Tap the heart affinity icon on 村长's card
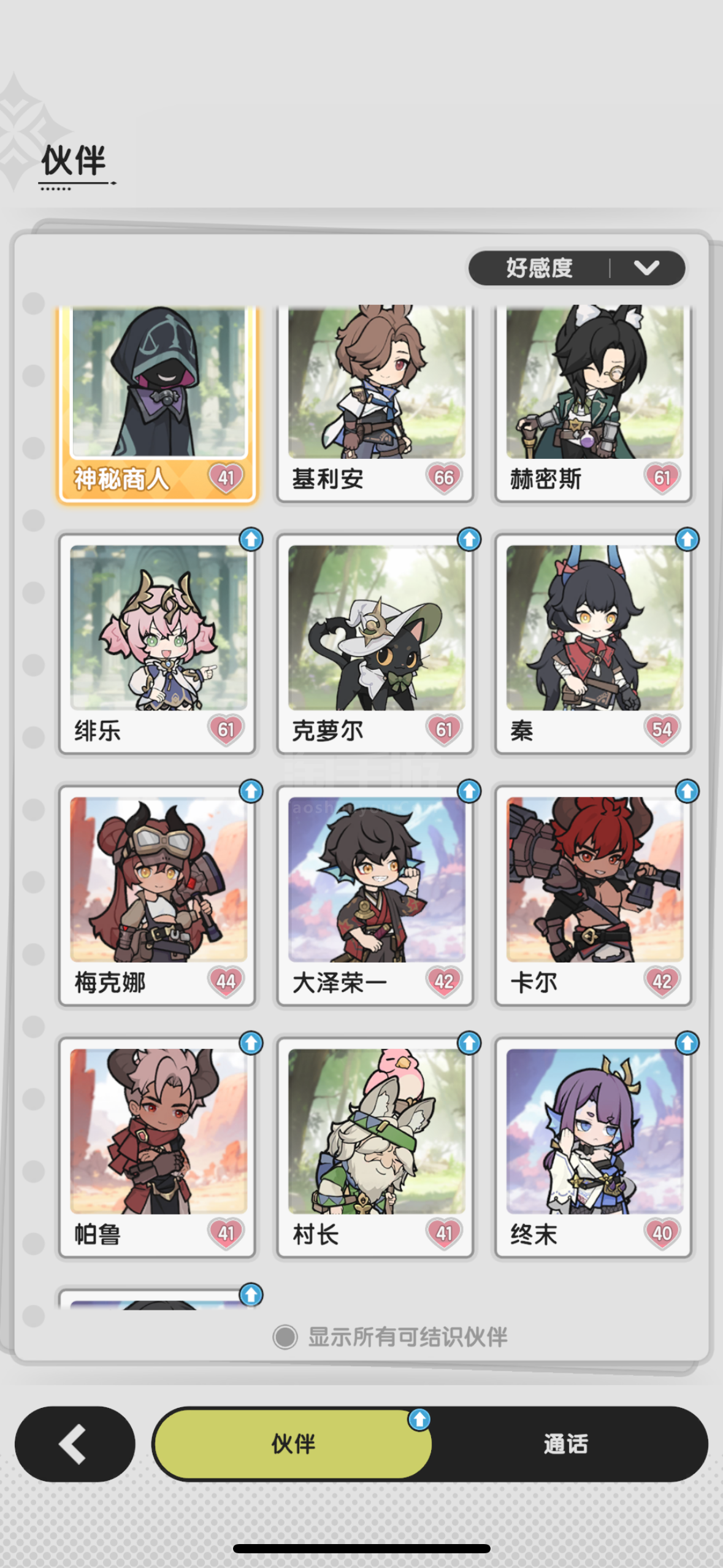The height and width of the screenshot is (1568, 723). [x=443, y=1233]
